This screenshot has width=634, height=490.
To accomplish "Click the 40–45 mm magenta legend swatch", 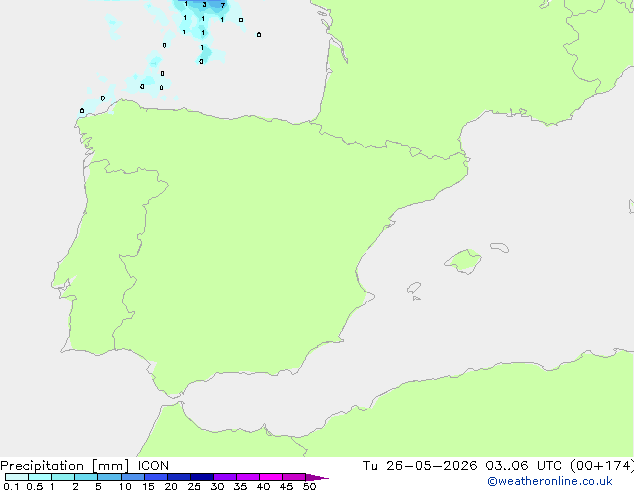I will (x=271, y=477).
